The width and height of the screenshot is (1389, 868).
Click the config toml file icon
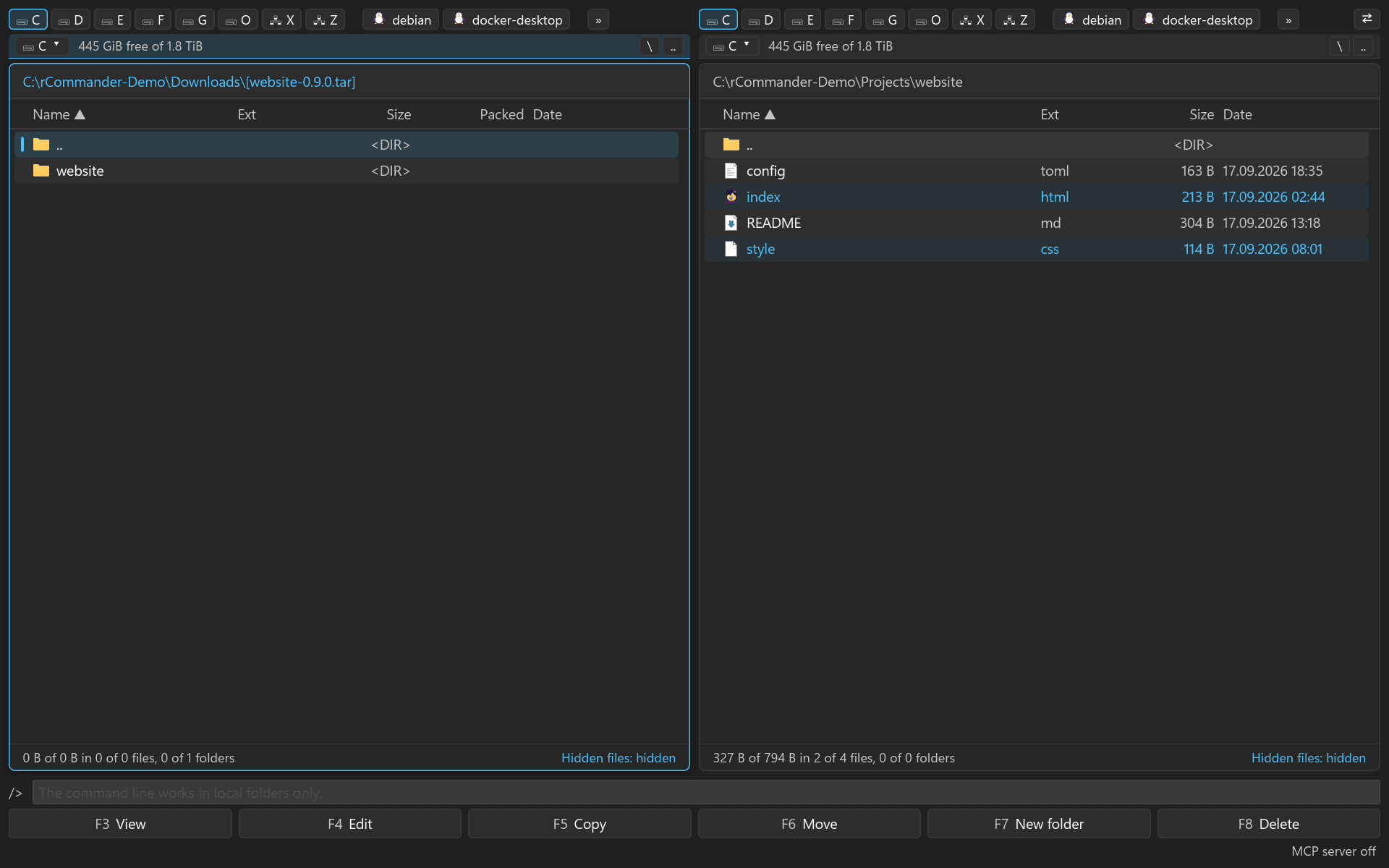(731, 171)
